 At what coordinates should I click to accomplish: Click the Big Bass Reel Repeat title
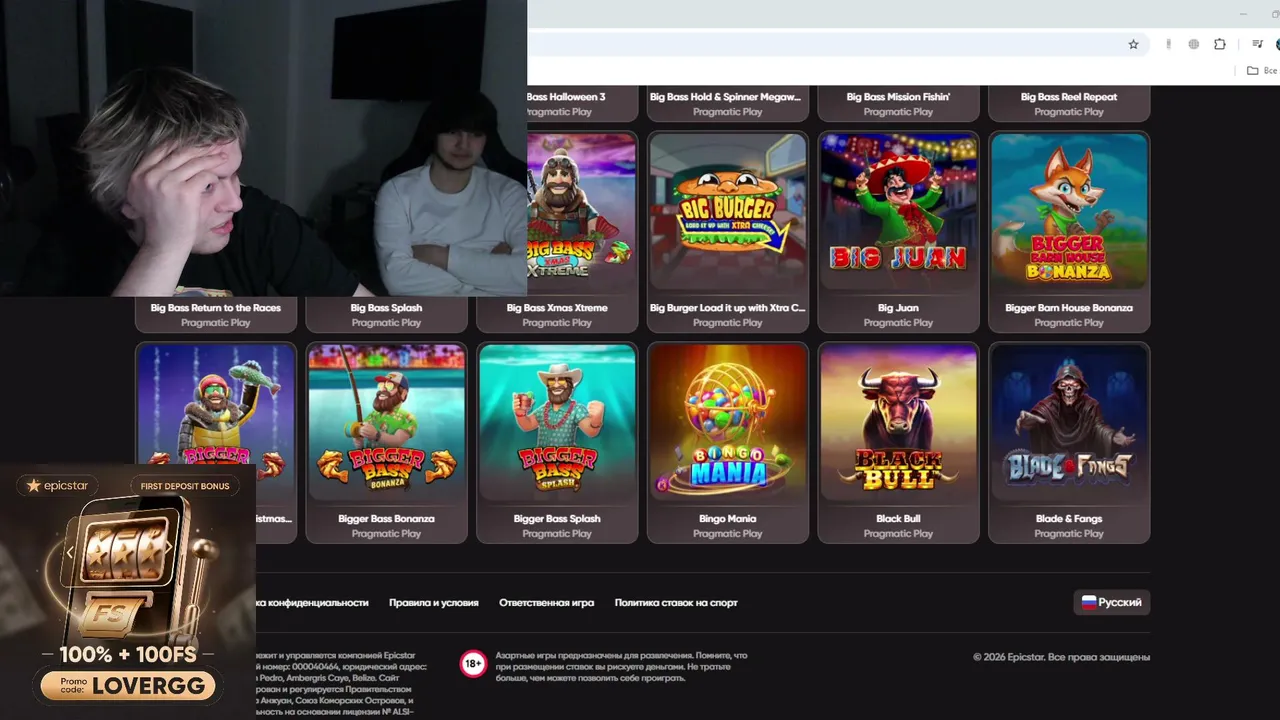(1069, 97)
